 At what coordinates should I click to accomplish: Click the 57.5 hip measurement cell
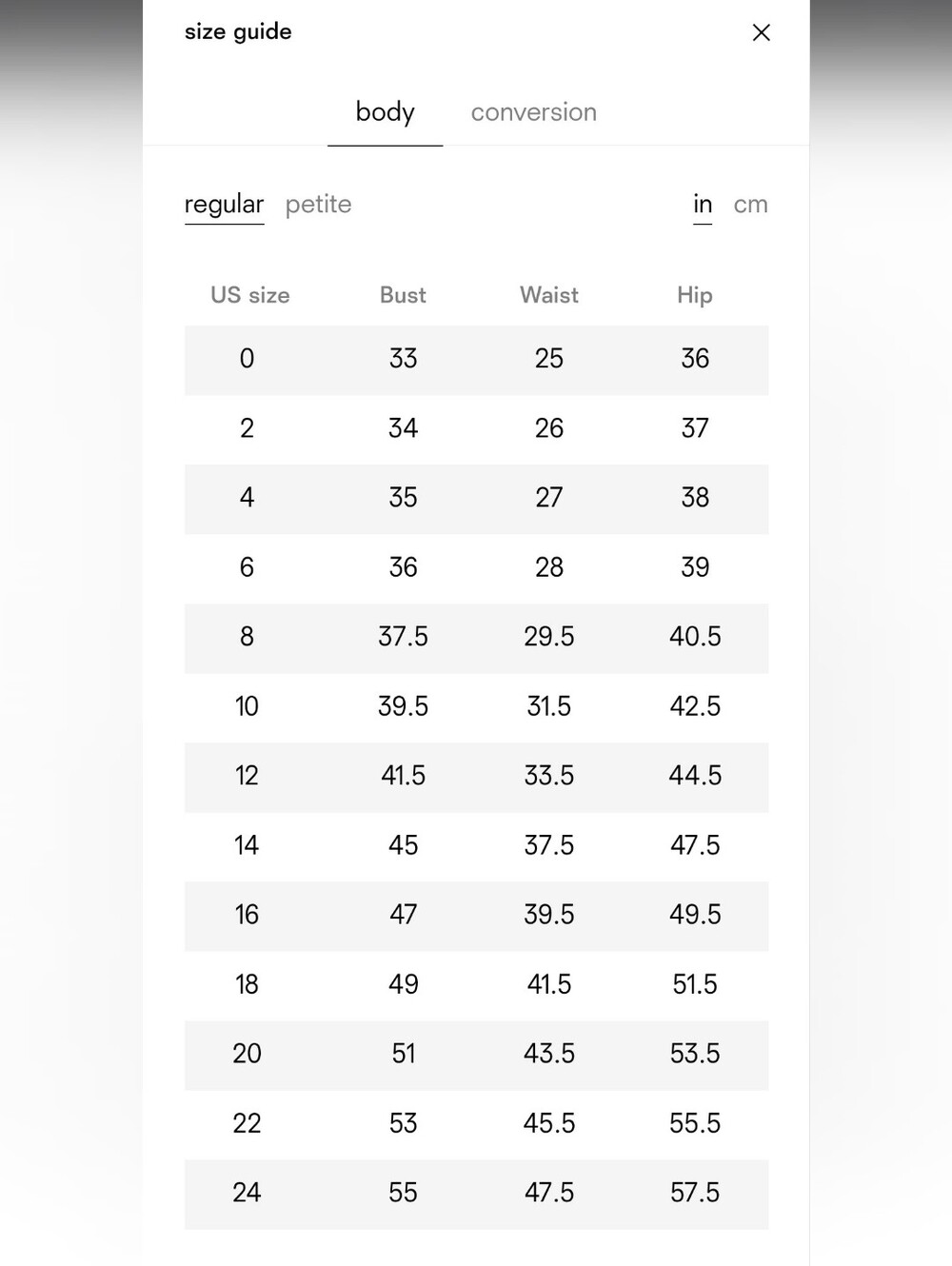pos(695,1193)
